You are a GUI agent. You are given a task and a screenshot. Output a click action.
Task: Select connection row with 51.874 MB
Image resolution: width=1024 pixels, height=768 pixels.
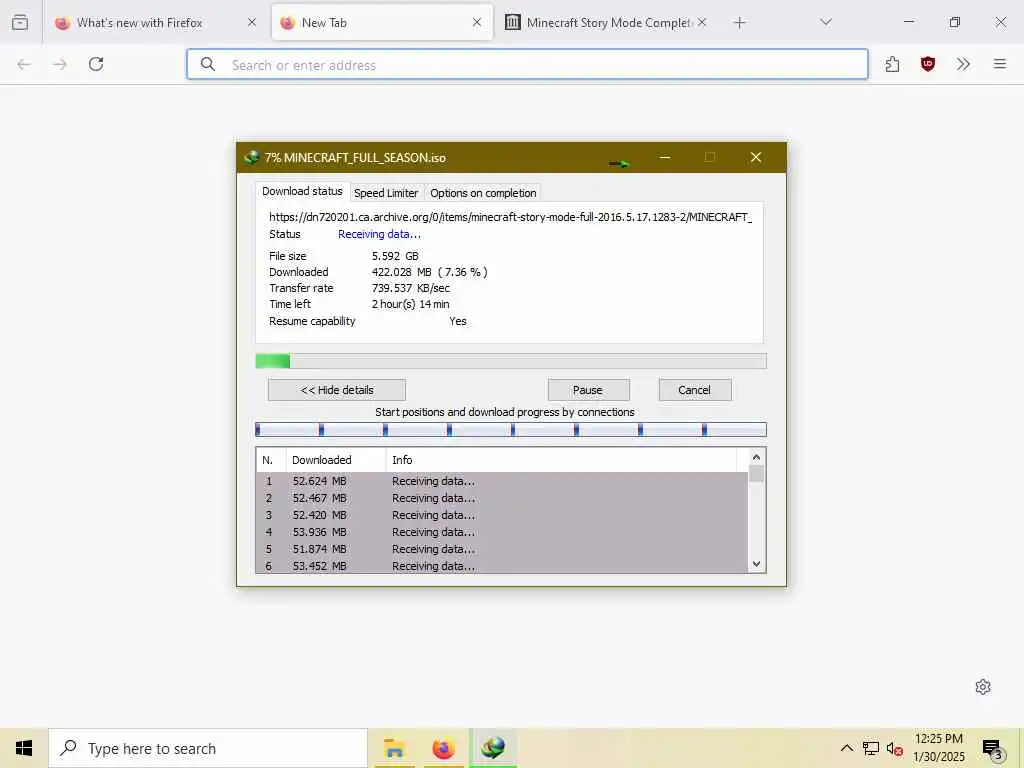coord(502,549)
